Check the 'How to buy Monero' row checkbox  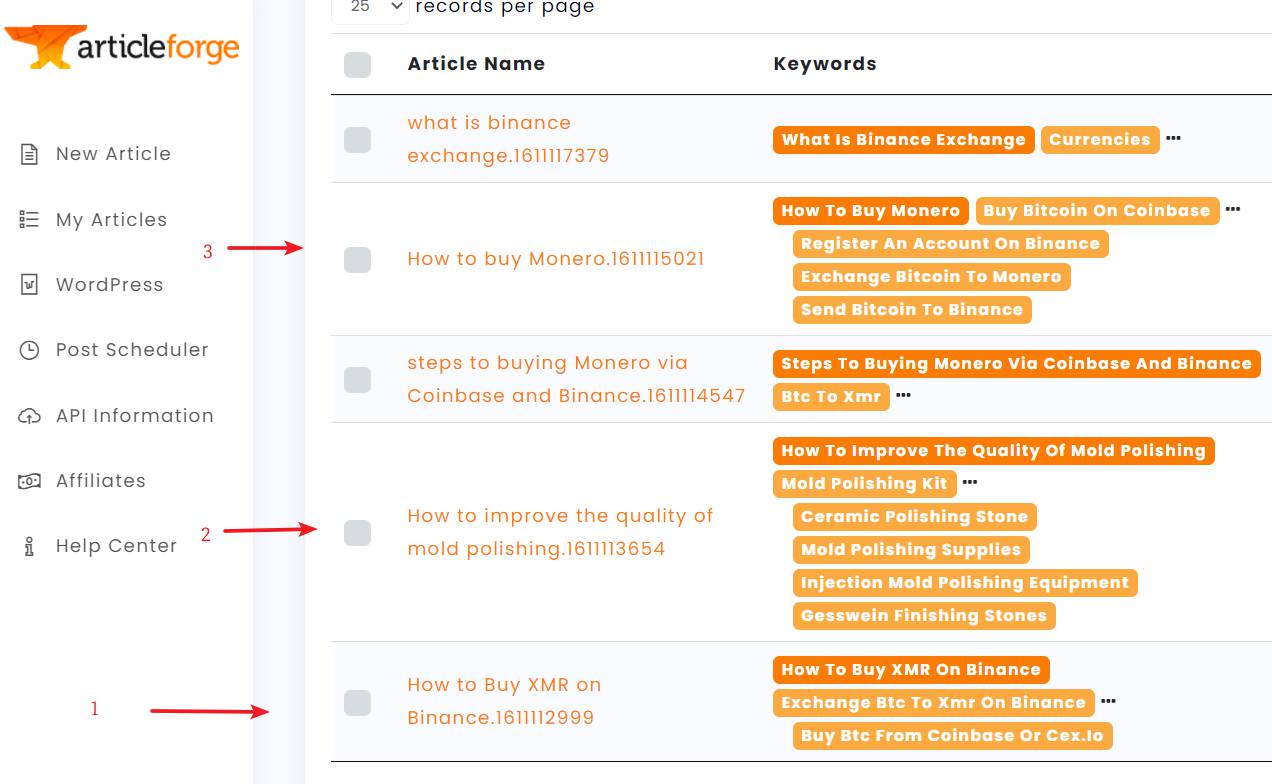pyautogui.click(x=357, y=260)
